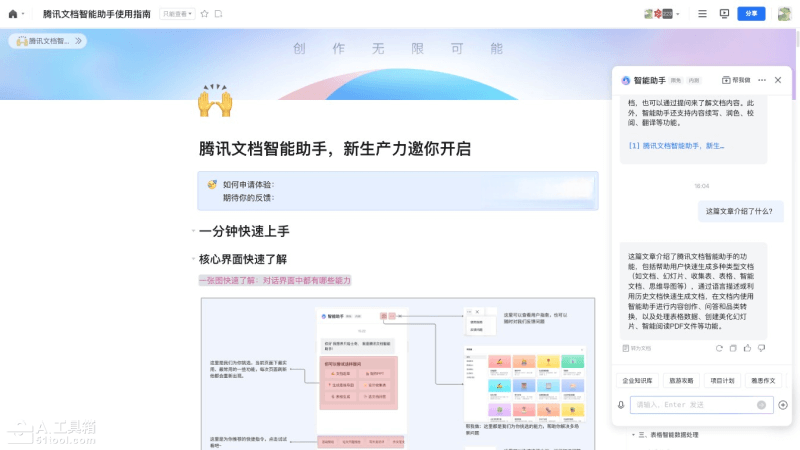Click 转为文档 to convert the answer
The image size is (800, 450).
(636, 348)
